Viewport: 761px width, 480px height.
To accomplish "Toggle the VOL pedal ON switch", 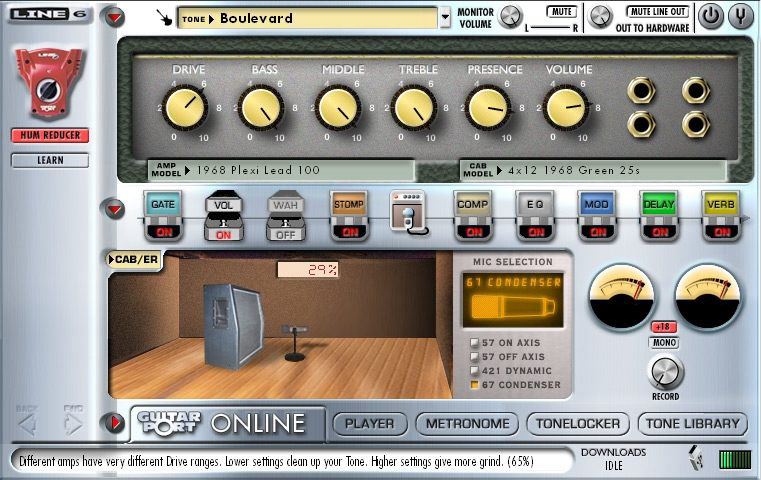I will click(x=223, y=235).
